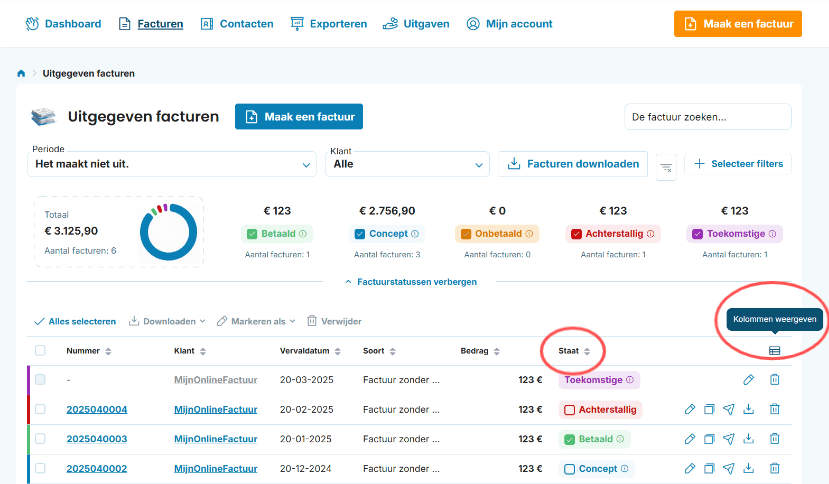829x484 pixels.
Task: Edit invoice 2025040002 with pencil icon
Action: [690, 469]
